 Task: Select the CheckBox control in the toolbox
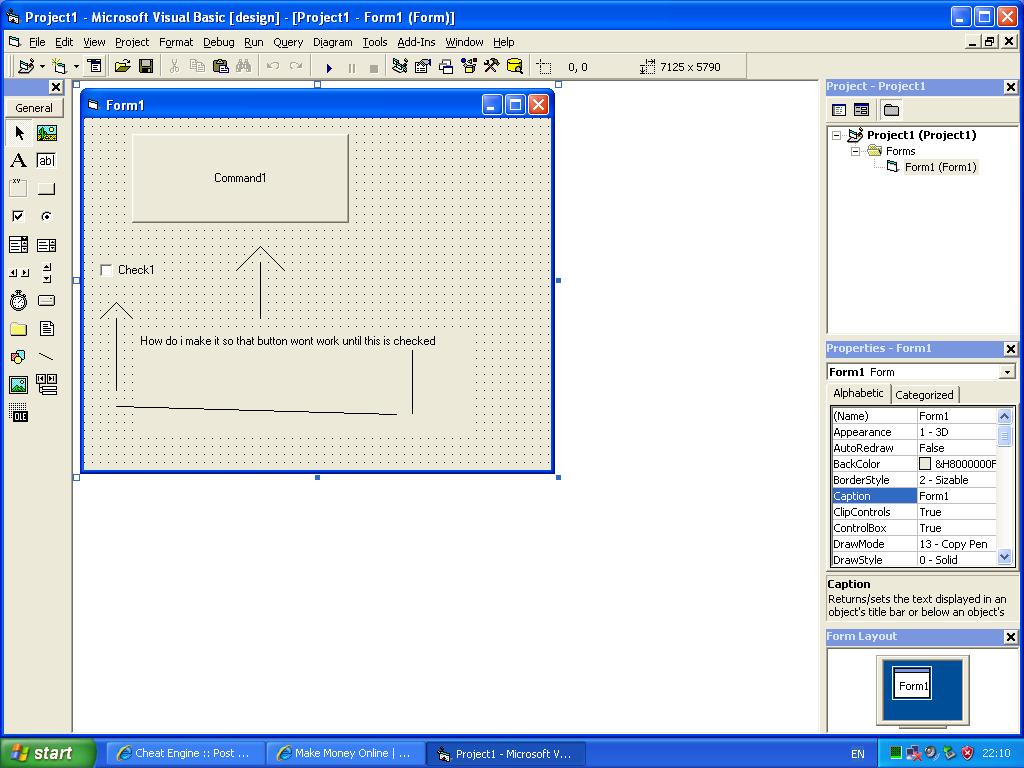(x=19, y=217)
